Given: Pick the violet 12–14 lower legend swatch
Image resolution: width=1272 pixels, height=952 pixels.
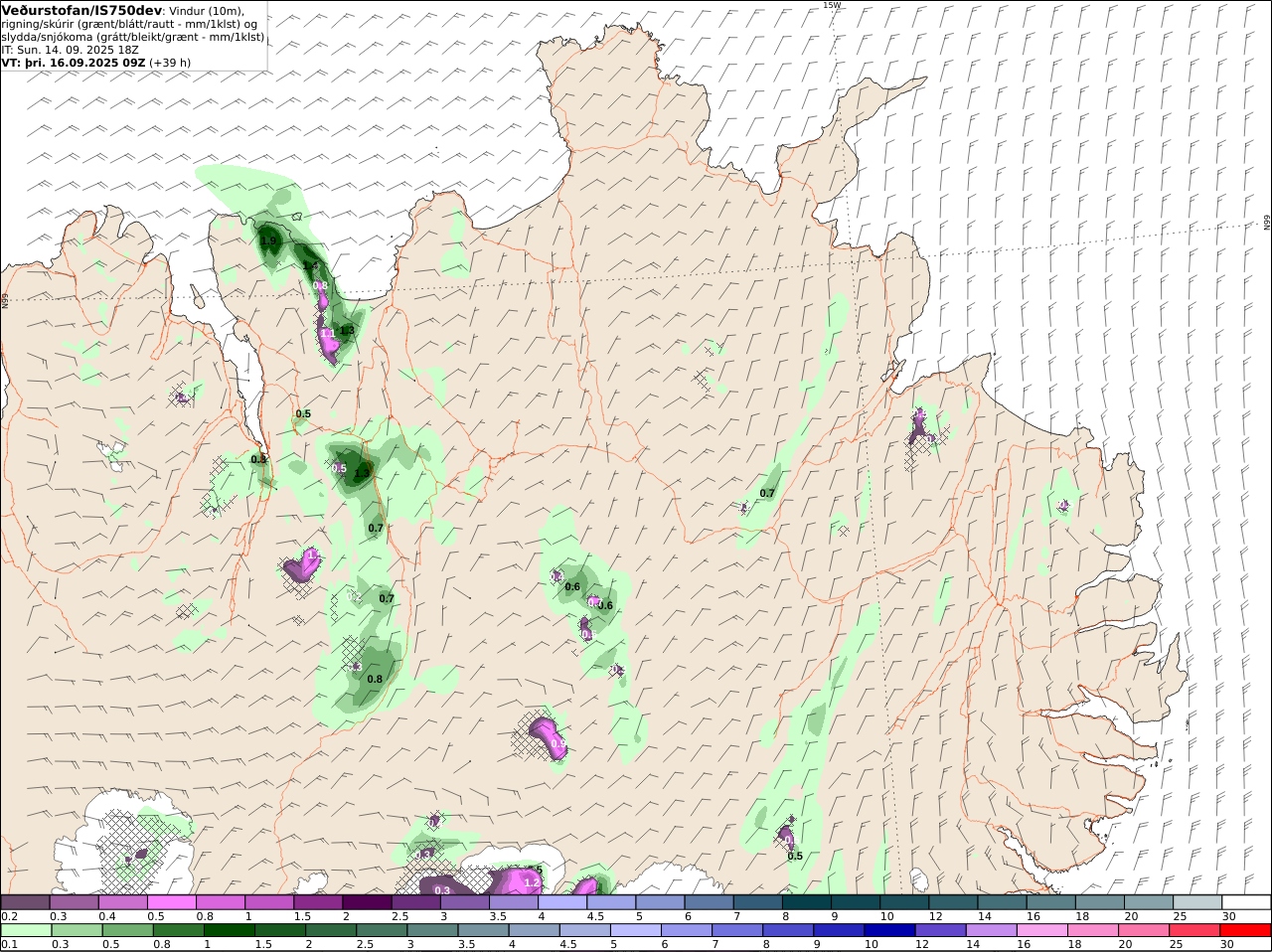Looking at the screenshot, I should pos(940,931).
